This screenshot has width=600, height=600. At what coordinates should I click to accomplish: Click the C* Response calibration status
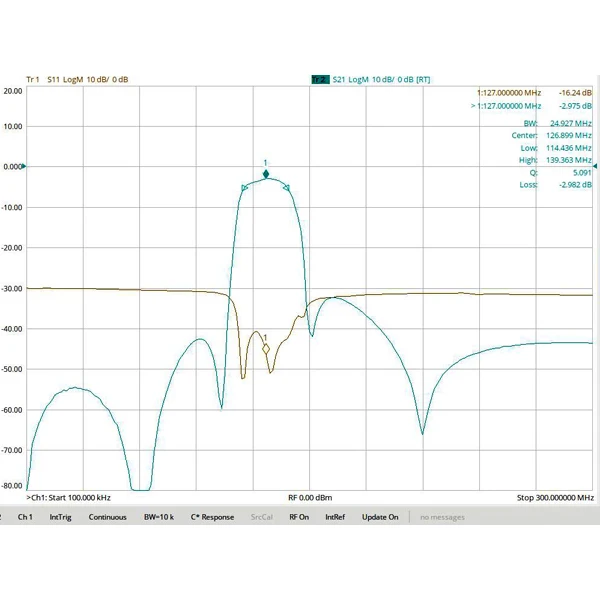pos(212,517)
